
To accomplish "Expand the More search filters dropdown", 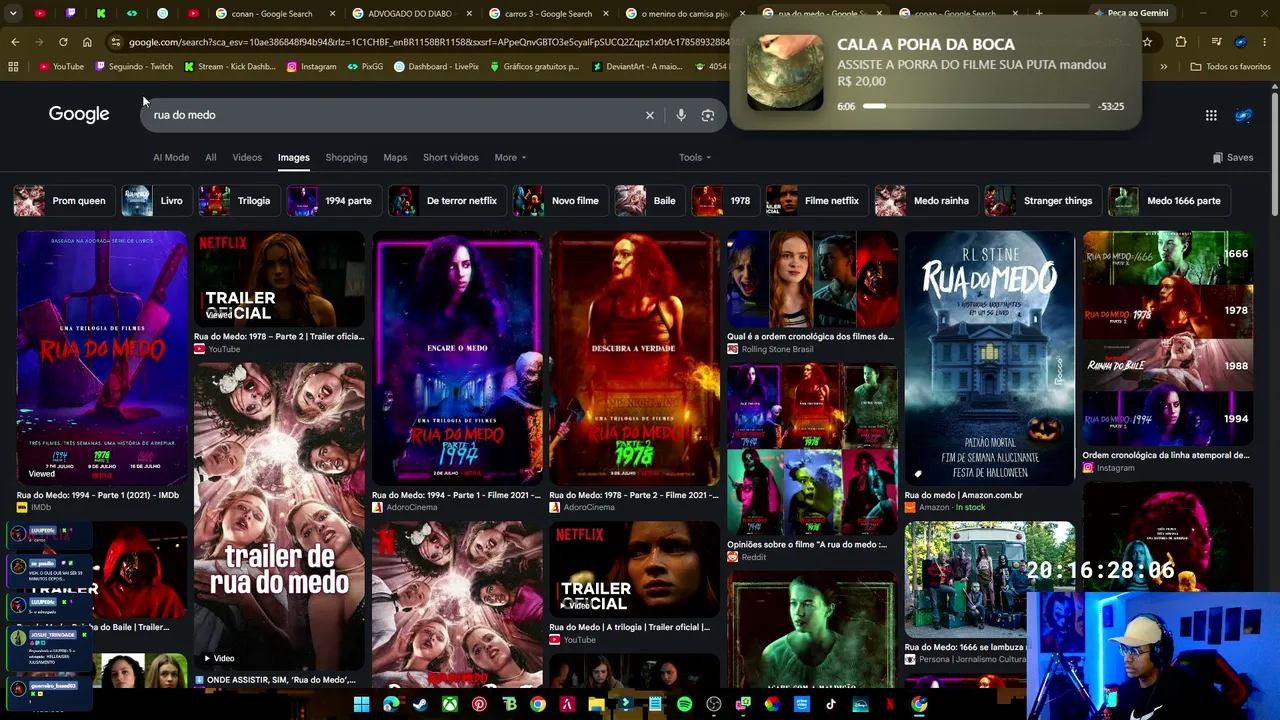I will [510, 157].
